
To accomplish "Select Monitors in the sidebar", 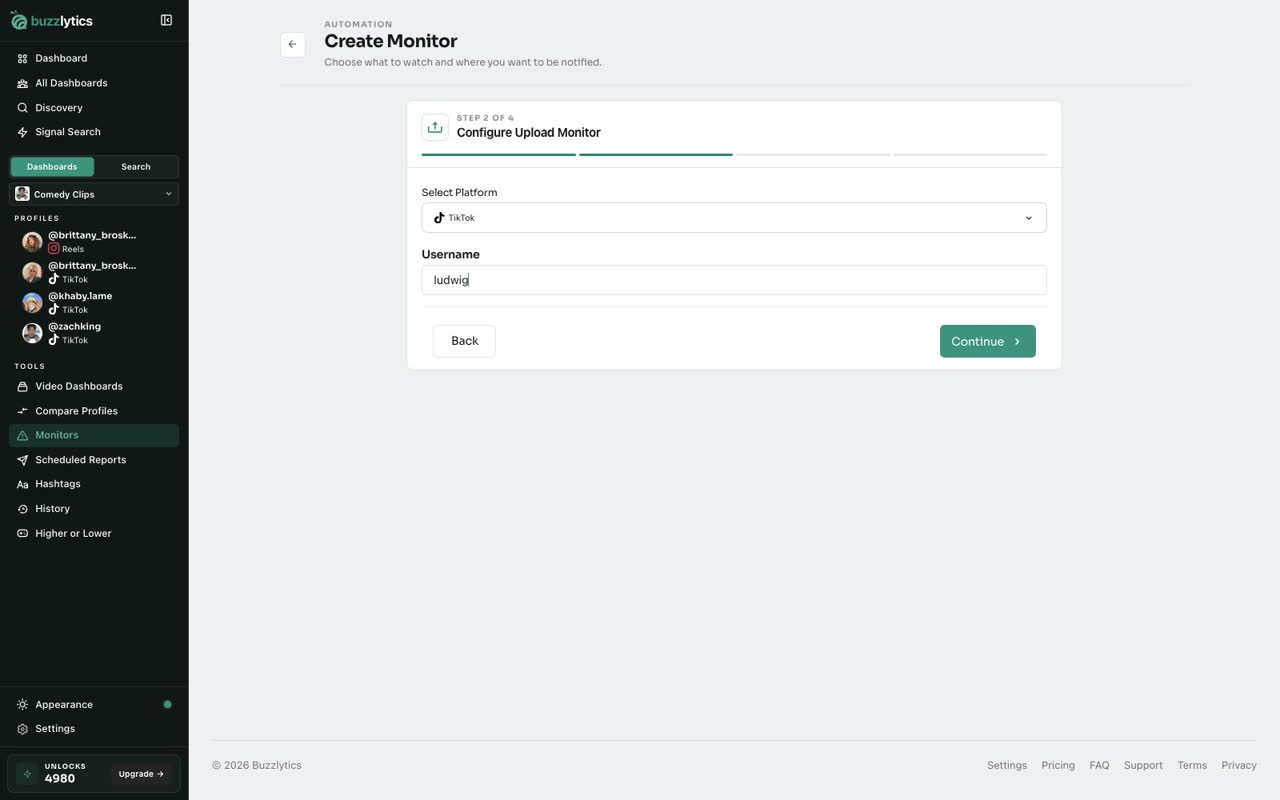I will (x=94, y=435).
